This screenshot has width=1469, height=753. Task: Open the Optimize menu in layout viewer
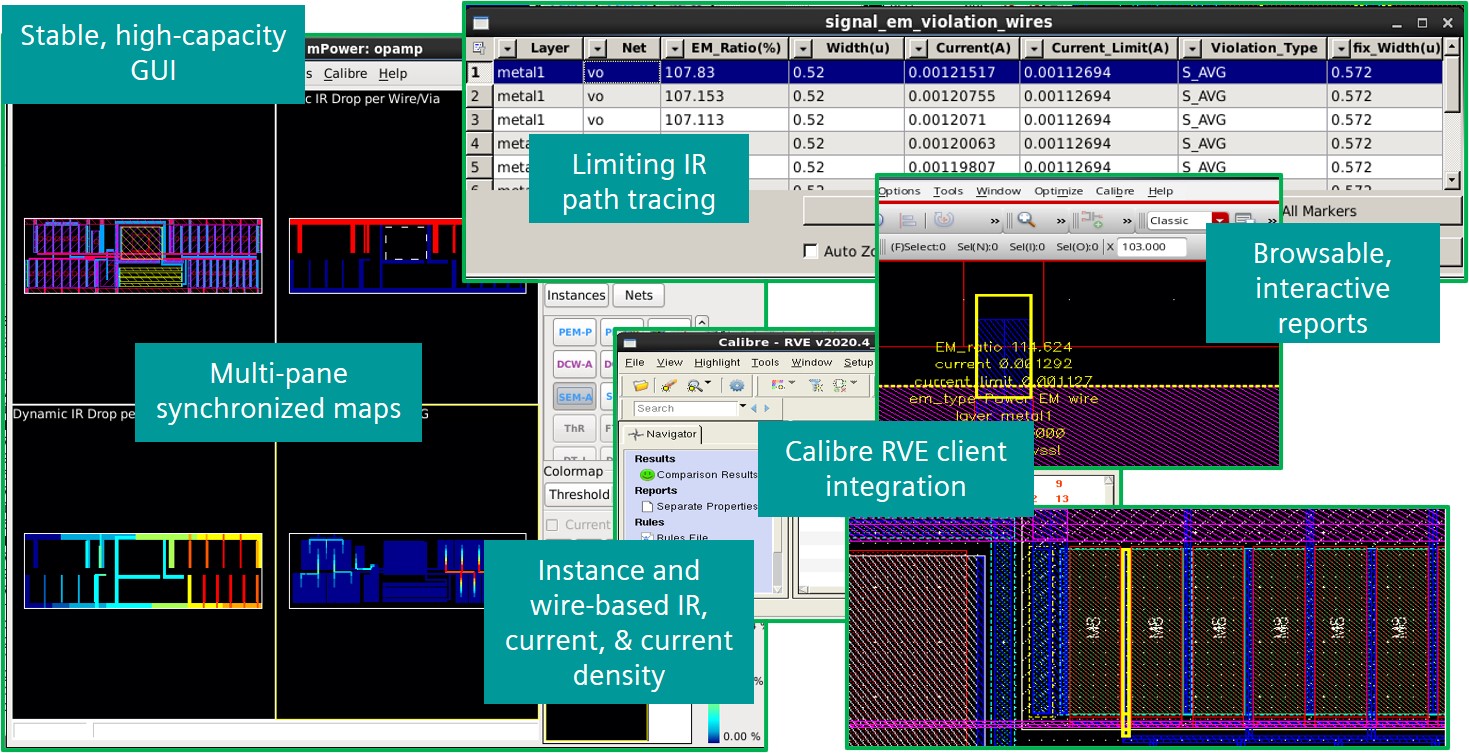click(x=1058, y=191)
